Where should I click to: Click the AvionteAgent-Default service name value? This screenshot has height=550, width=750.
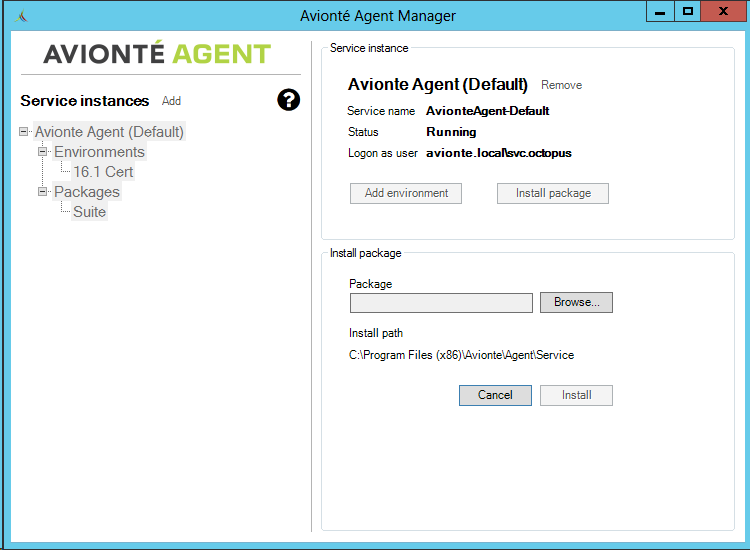[x=487, y=111]
